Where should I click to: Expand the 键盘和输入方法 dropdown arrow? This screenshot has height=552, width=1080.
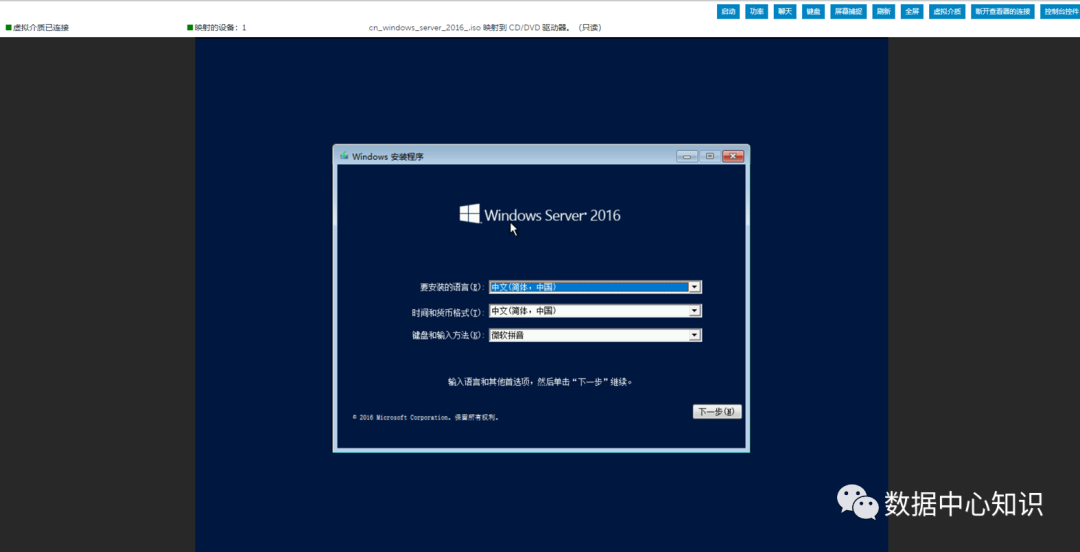click(x=695, y=336)
